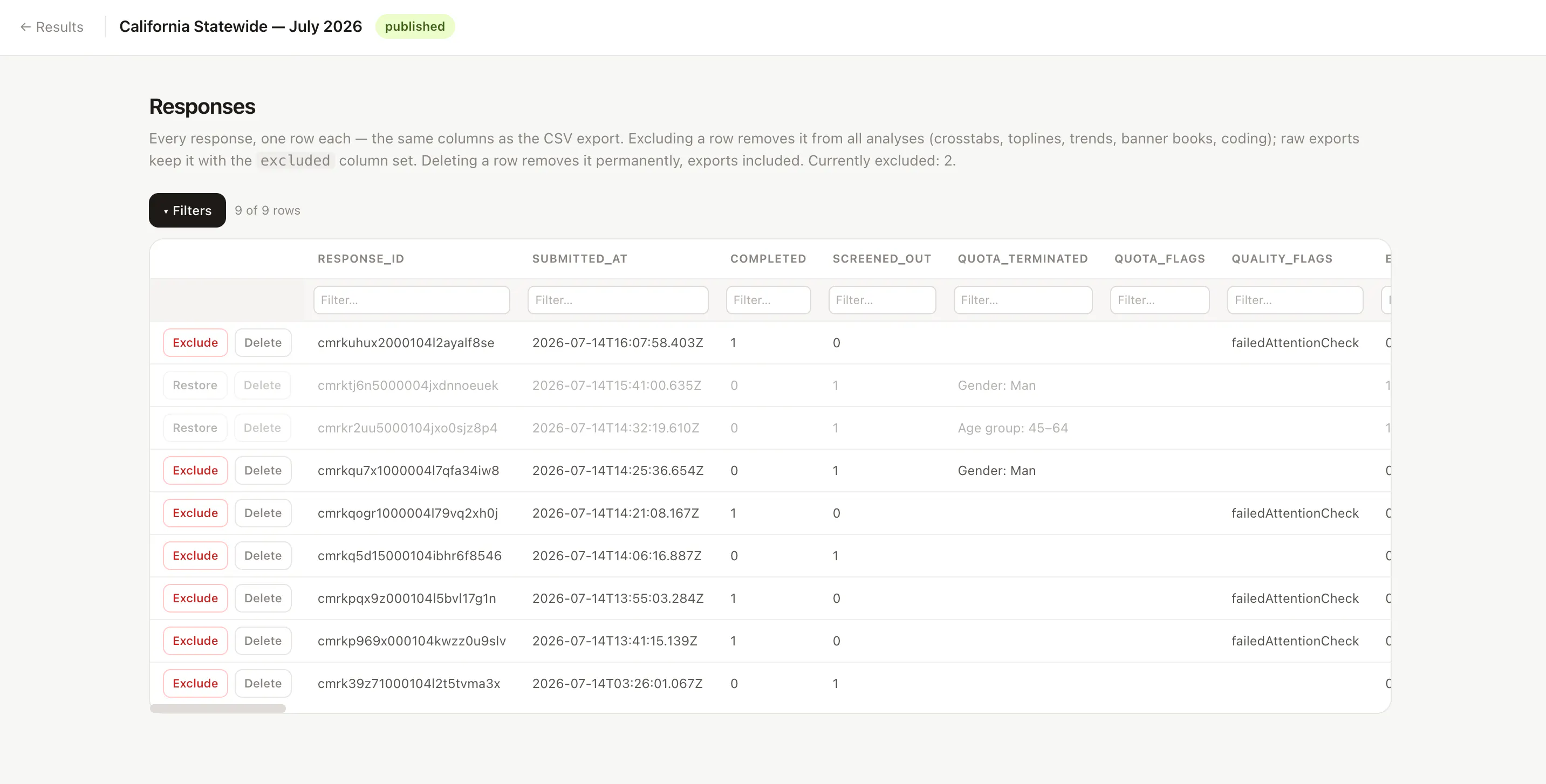Click 'Gender: Man' in cmrkqu7x row
Screen dimensions: 1546x784
tap(996, 470)
